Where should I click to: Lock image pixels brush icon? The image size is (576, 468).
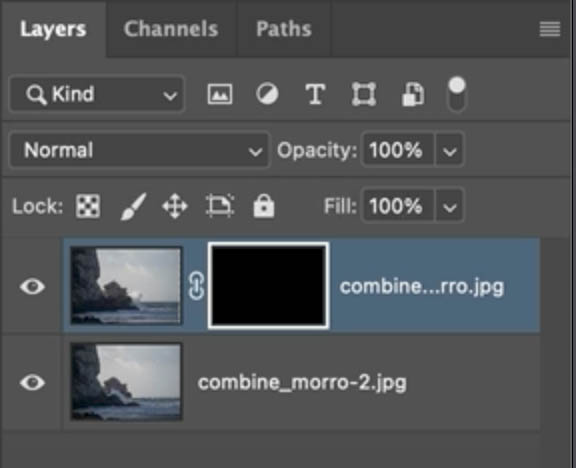(133, 206)
